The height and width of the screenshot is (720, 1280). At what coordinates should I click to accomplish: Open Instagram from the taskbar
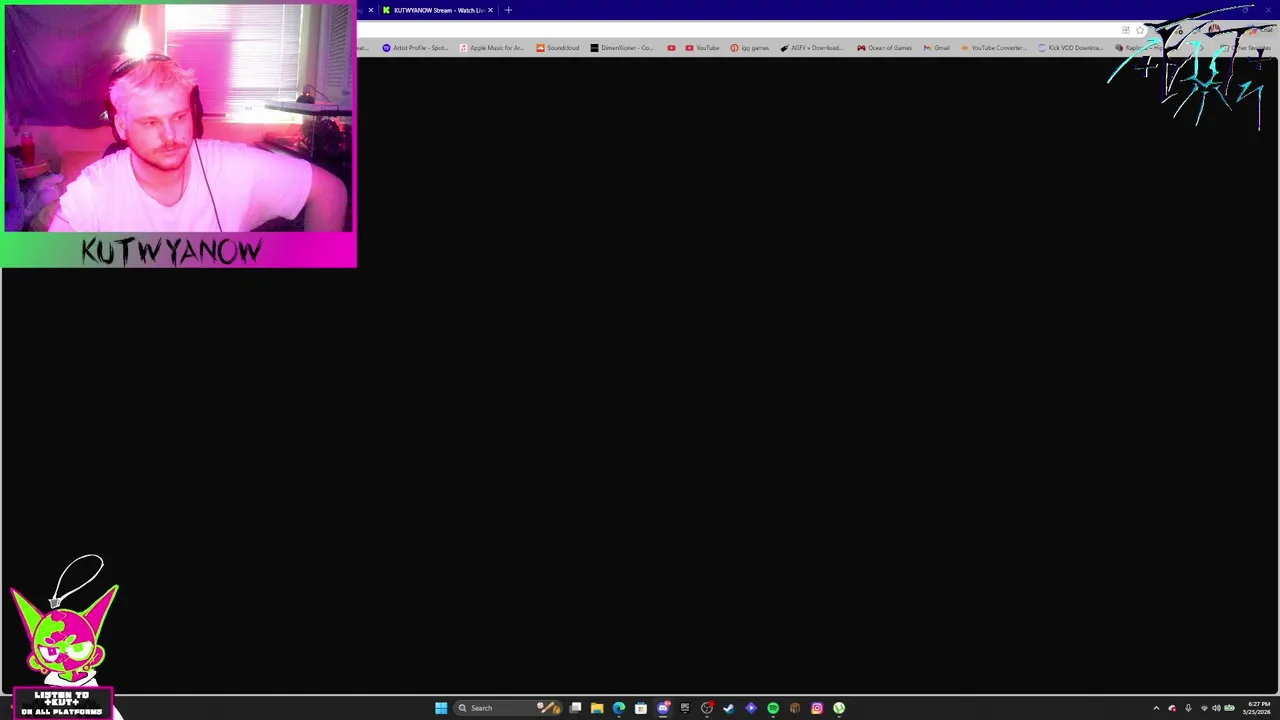tap(817, 708)
